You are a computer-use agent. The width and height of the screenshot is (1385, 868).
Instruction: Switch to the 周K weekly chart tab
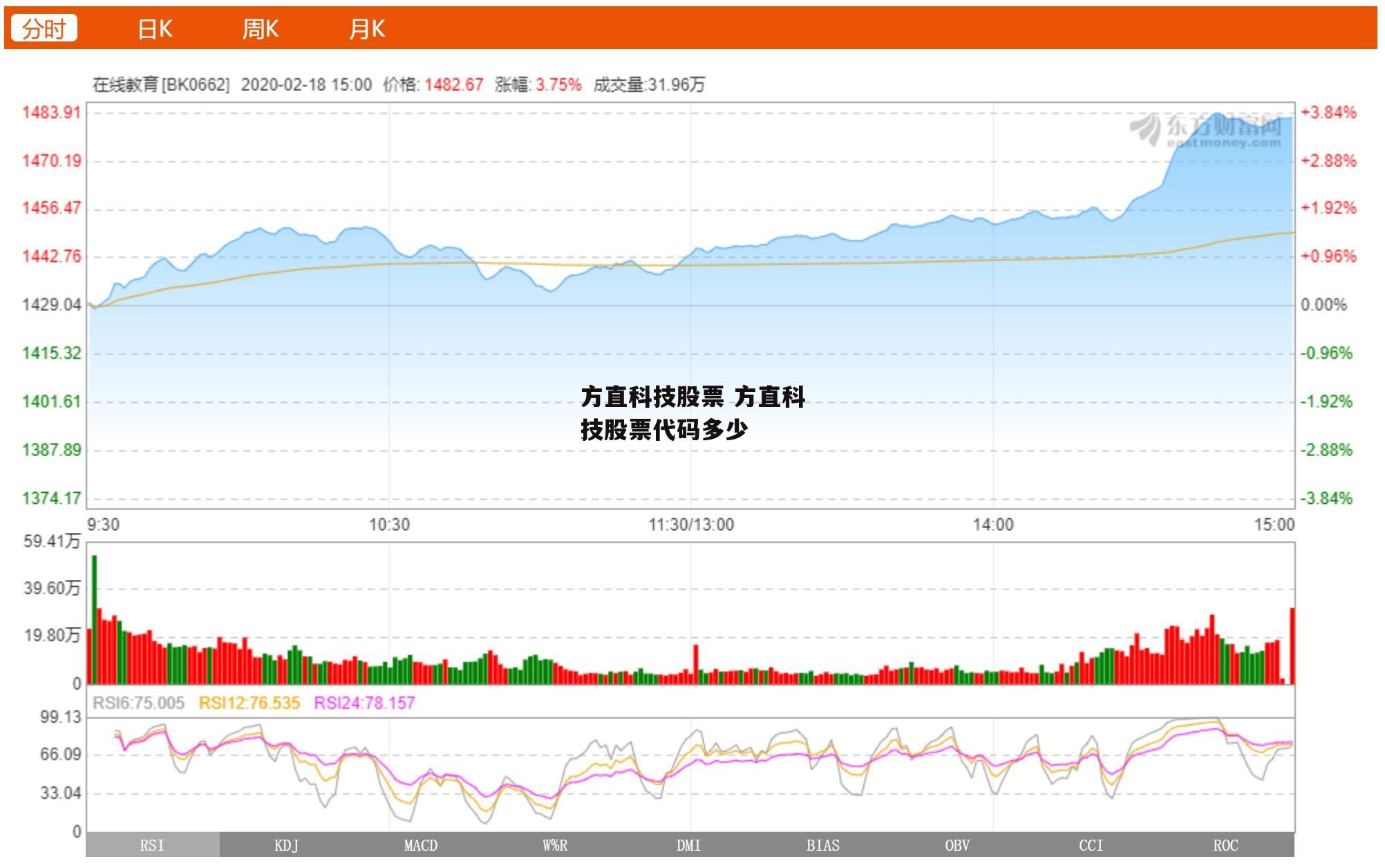(x=261, y=29)
